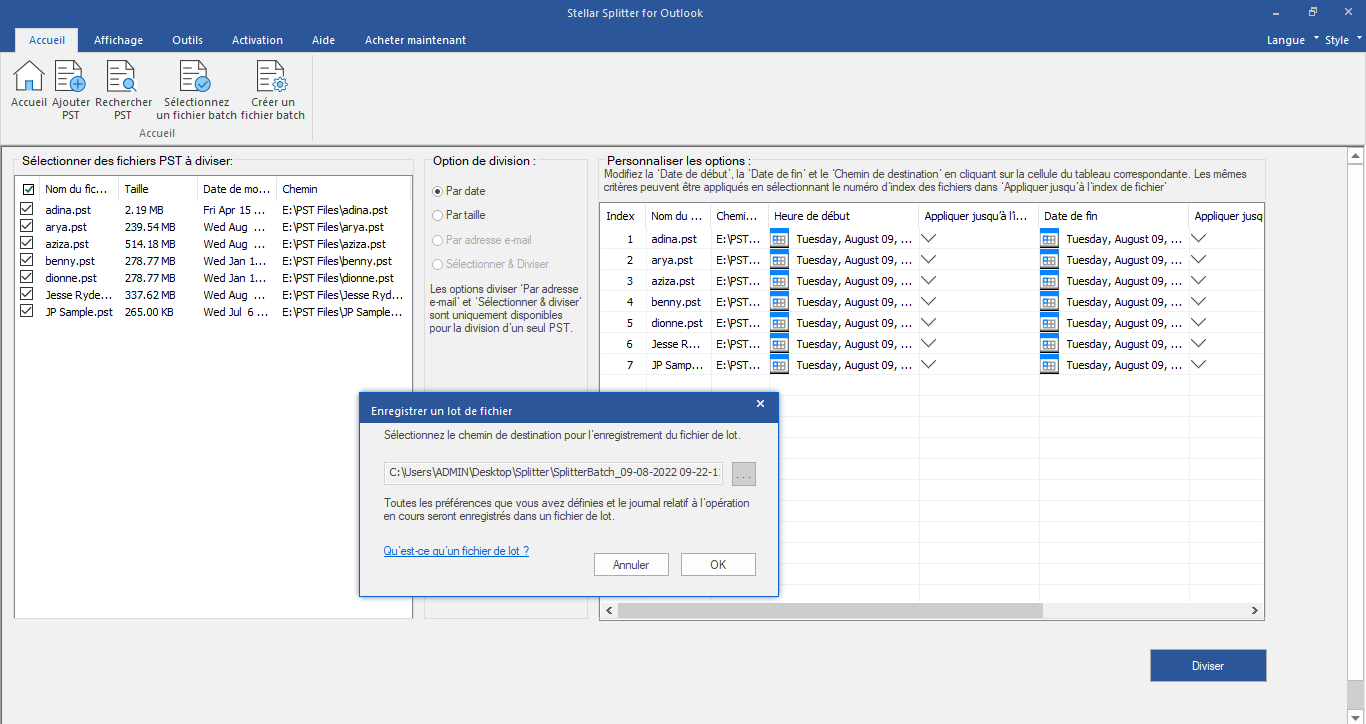Uncheck the dionne.pst checkbox
Image resolution: width=1366 pixels, height=724 pixels.
[27, 277]
